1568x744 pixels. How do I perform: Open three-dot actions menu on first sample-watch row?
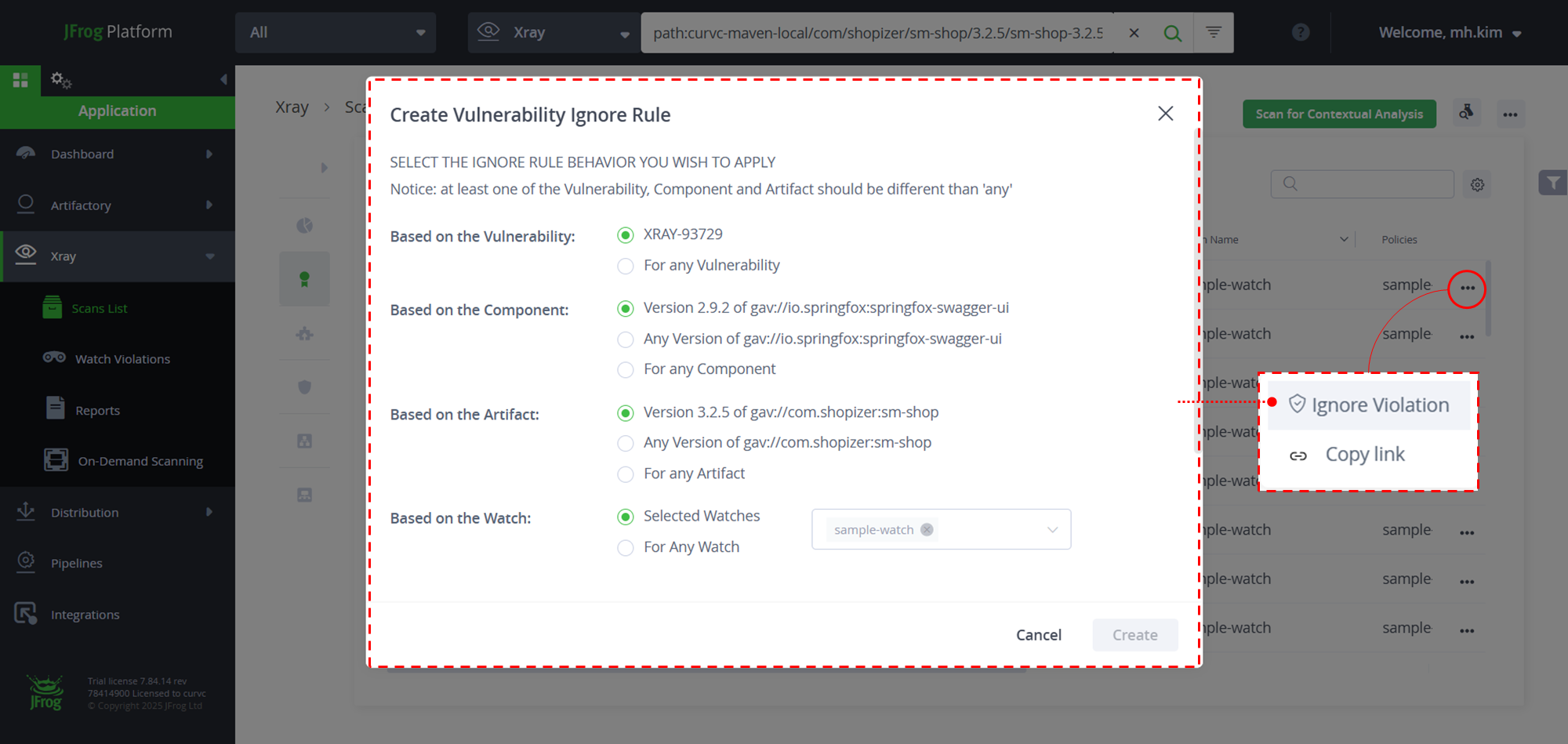click(x=1467, y=289)
